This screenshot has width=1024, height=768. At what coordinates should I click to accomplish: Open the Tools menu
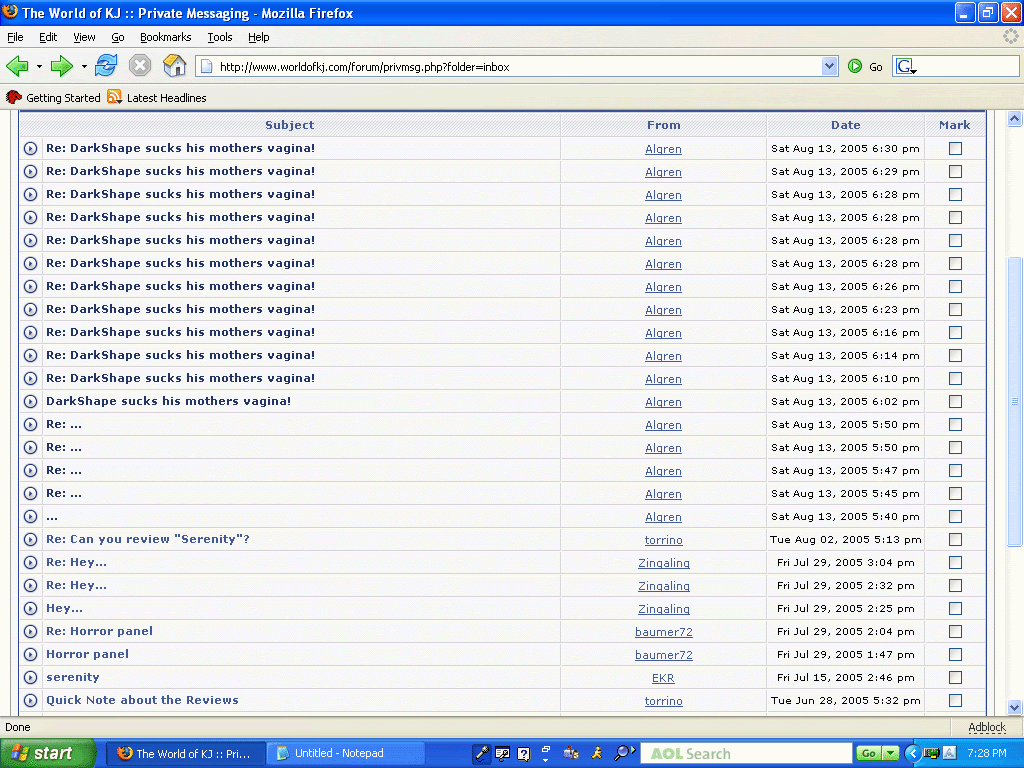[x=219, y=37]
